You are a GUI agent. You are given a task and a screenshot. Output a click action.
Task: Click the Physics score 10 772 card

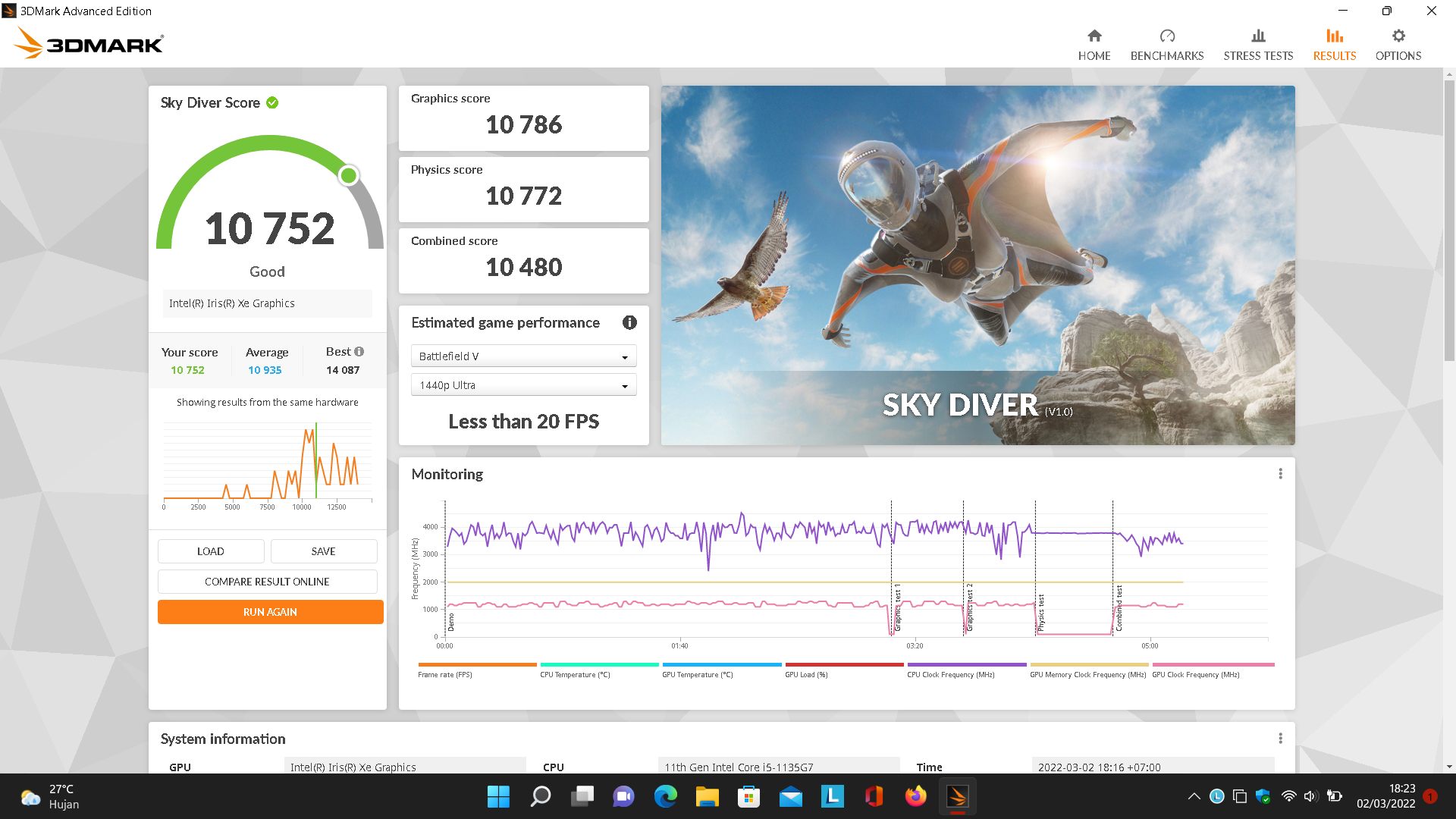523,189
